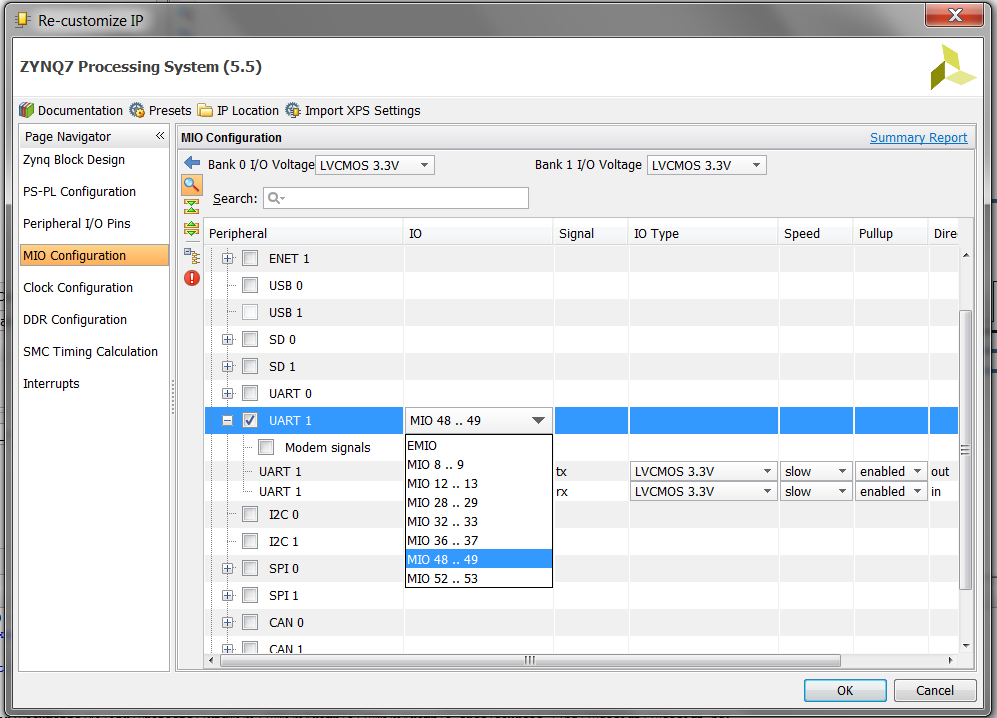Choose MIO 12 .. 13 option

[x=478, y=484]
